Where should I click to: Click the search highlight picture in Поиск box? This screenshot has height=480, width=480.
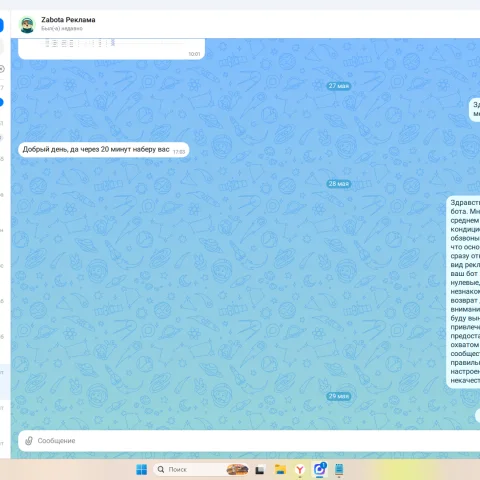[x=237, y=470]
